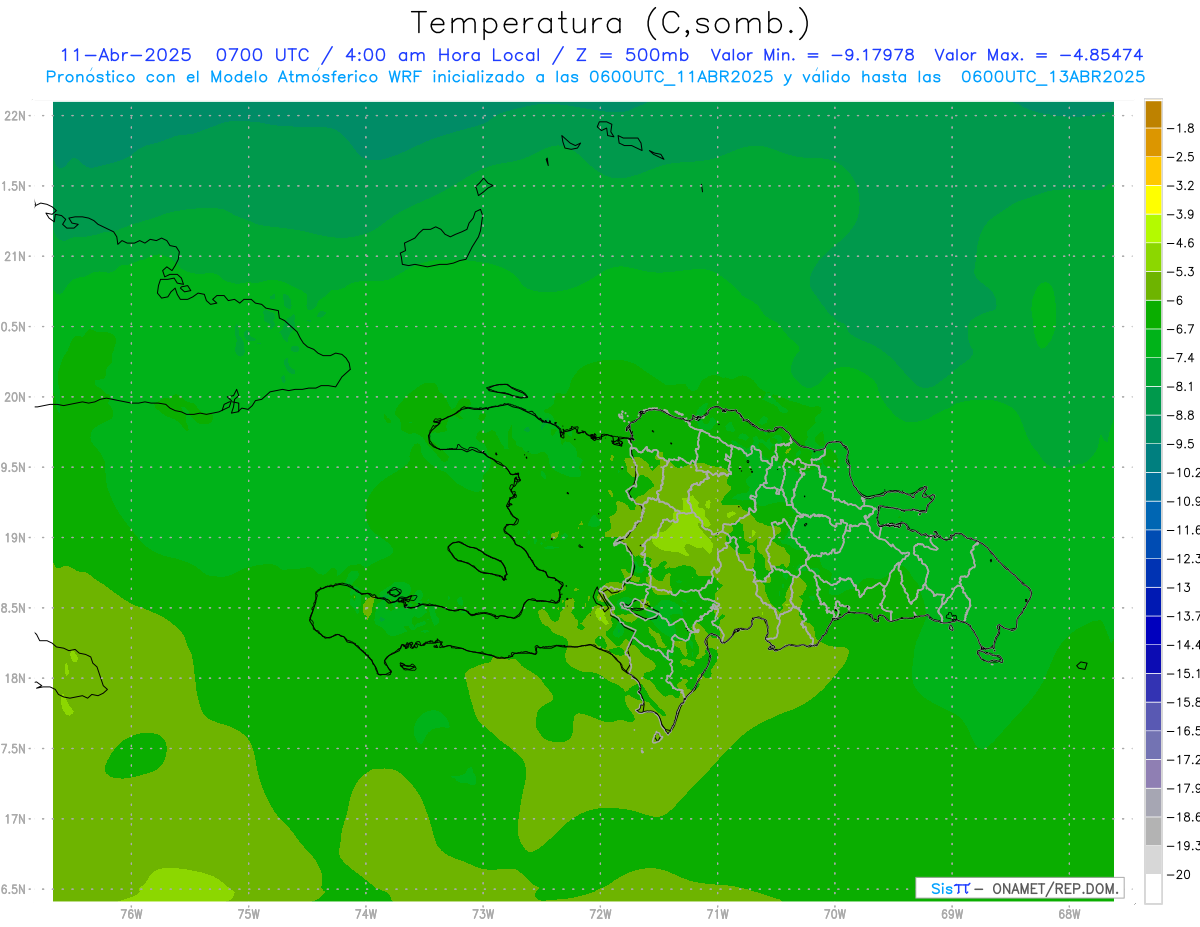This screenshot has height=927, width=1200.
Task: Pick the white swatch below the -20 label
Action: (1153, 889)
